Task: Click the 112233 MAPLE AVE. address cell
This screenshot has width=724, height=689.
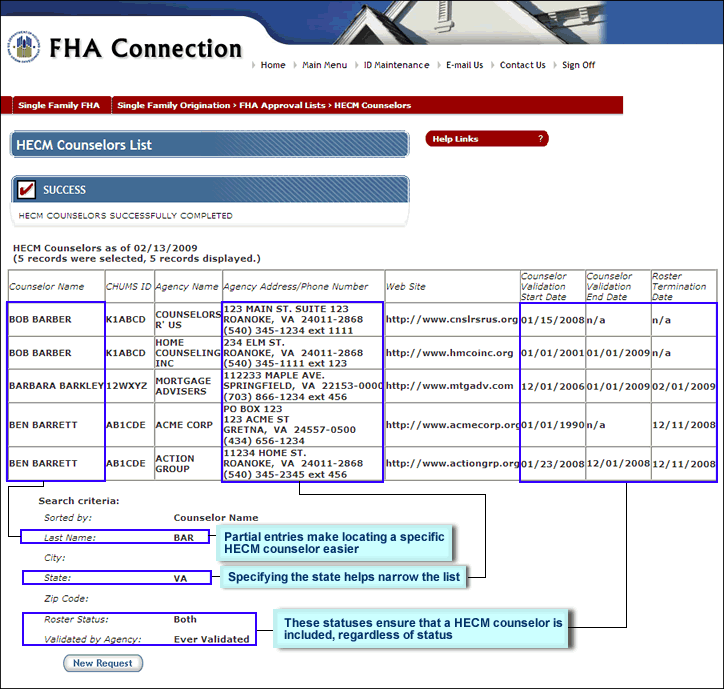Action: point(303,386)
